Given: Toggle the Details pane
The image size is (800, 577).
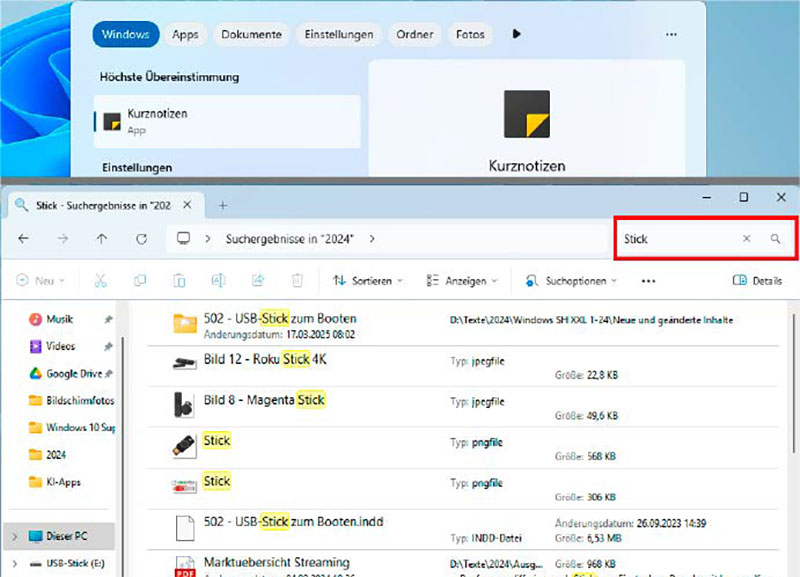Looking at the screenshot, I should coord(756,280).
